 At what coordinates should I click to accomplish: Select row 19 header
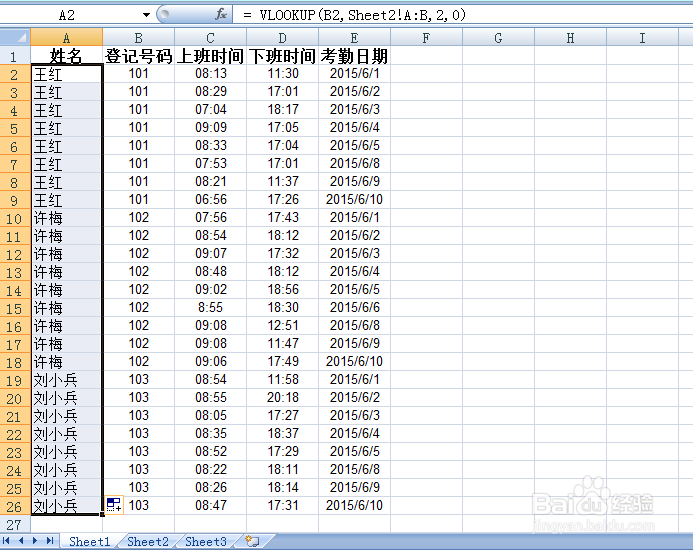click(x=15, y=380)
